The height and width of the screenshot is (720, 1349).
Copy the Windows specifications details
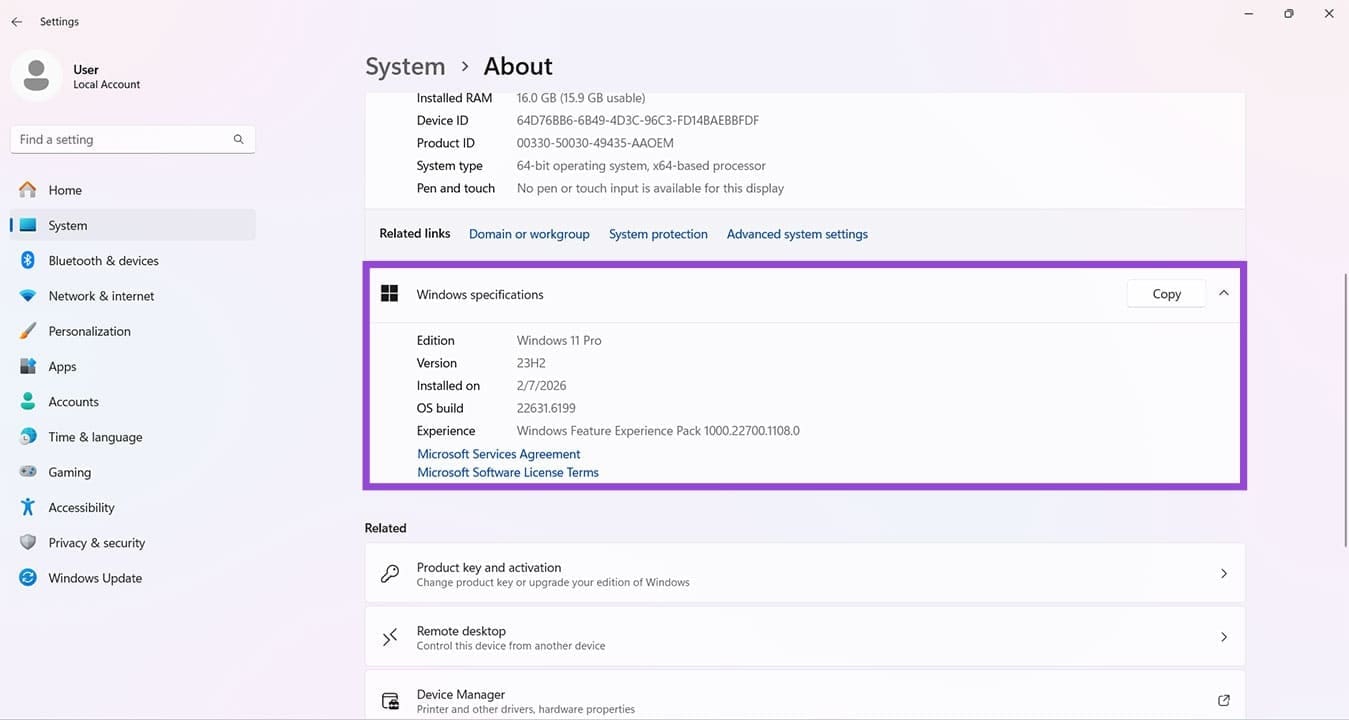pyautogui.click(x=1165, y=293)
